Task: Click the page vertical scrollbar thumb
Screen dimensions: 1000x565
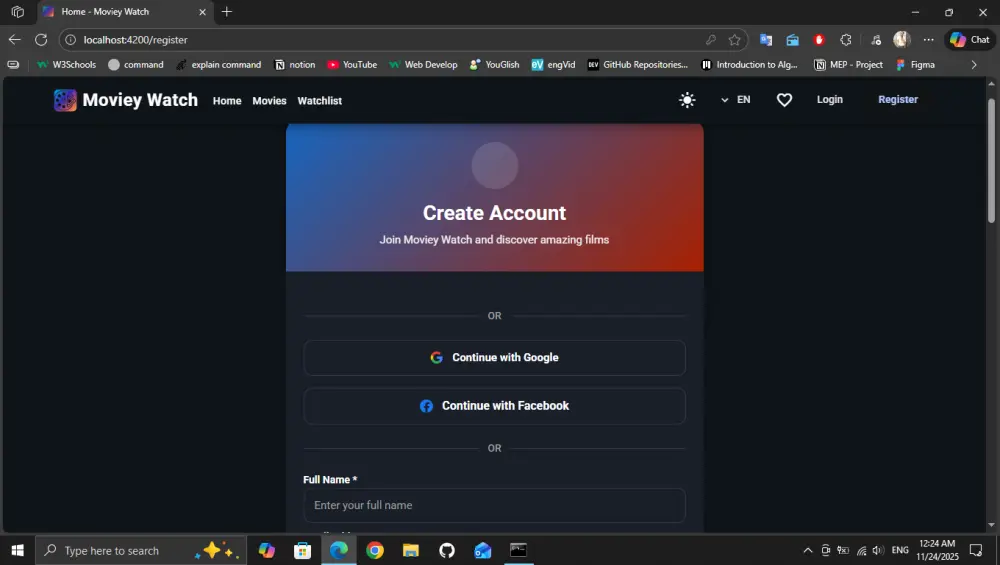Action: click(x=991, y=161)
